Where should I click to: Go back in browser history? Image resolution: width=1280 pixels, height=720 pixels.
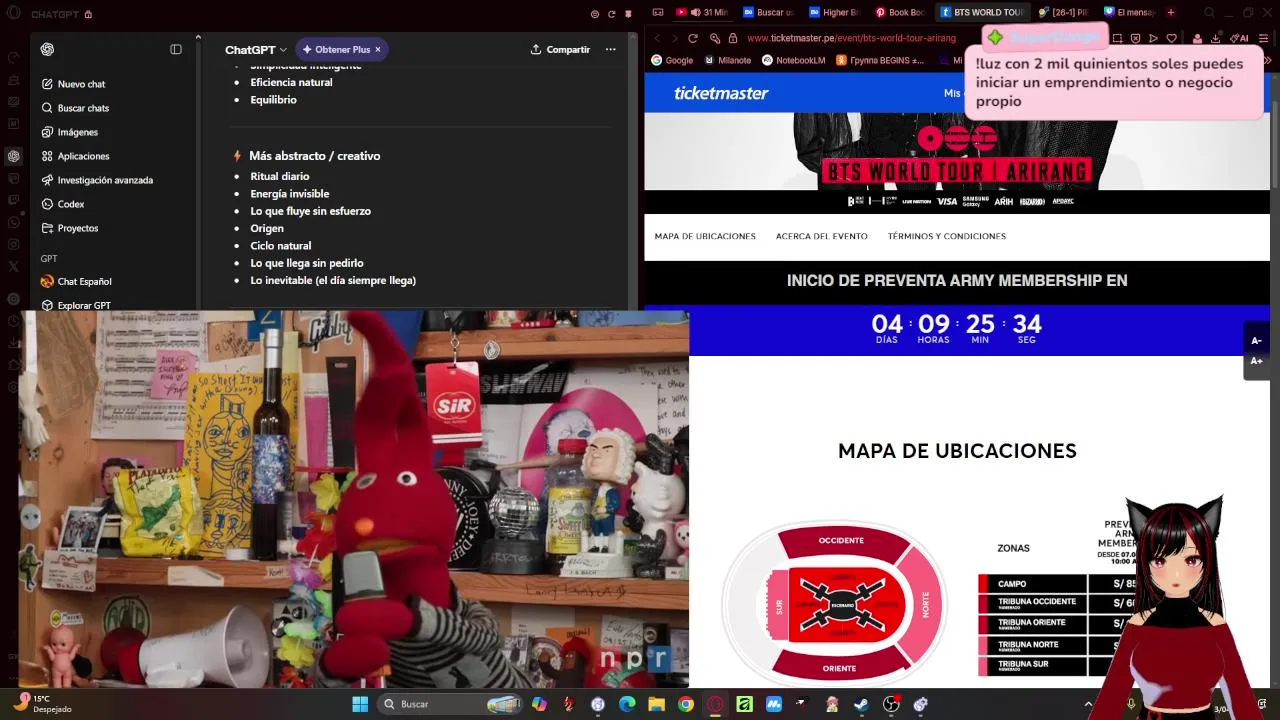coord(657,38)
